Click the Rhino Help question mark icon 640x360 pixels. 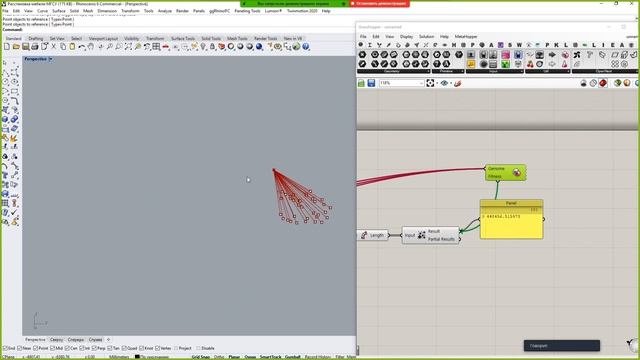coord(306,47)
